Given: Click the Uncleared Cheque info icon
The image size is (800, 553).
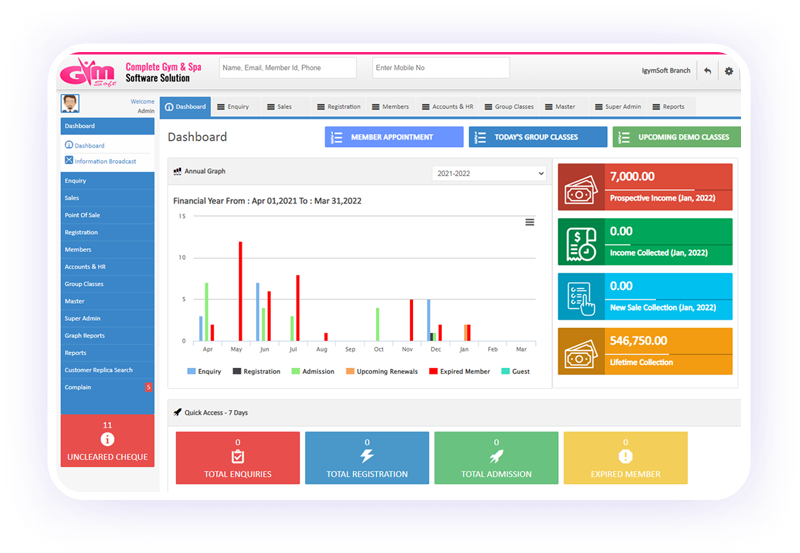Looking at the screenshot, I should pos(107,439).
